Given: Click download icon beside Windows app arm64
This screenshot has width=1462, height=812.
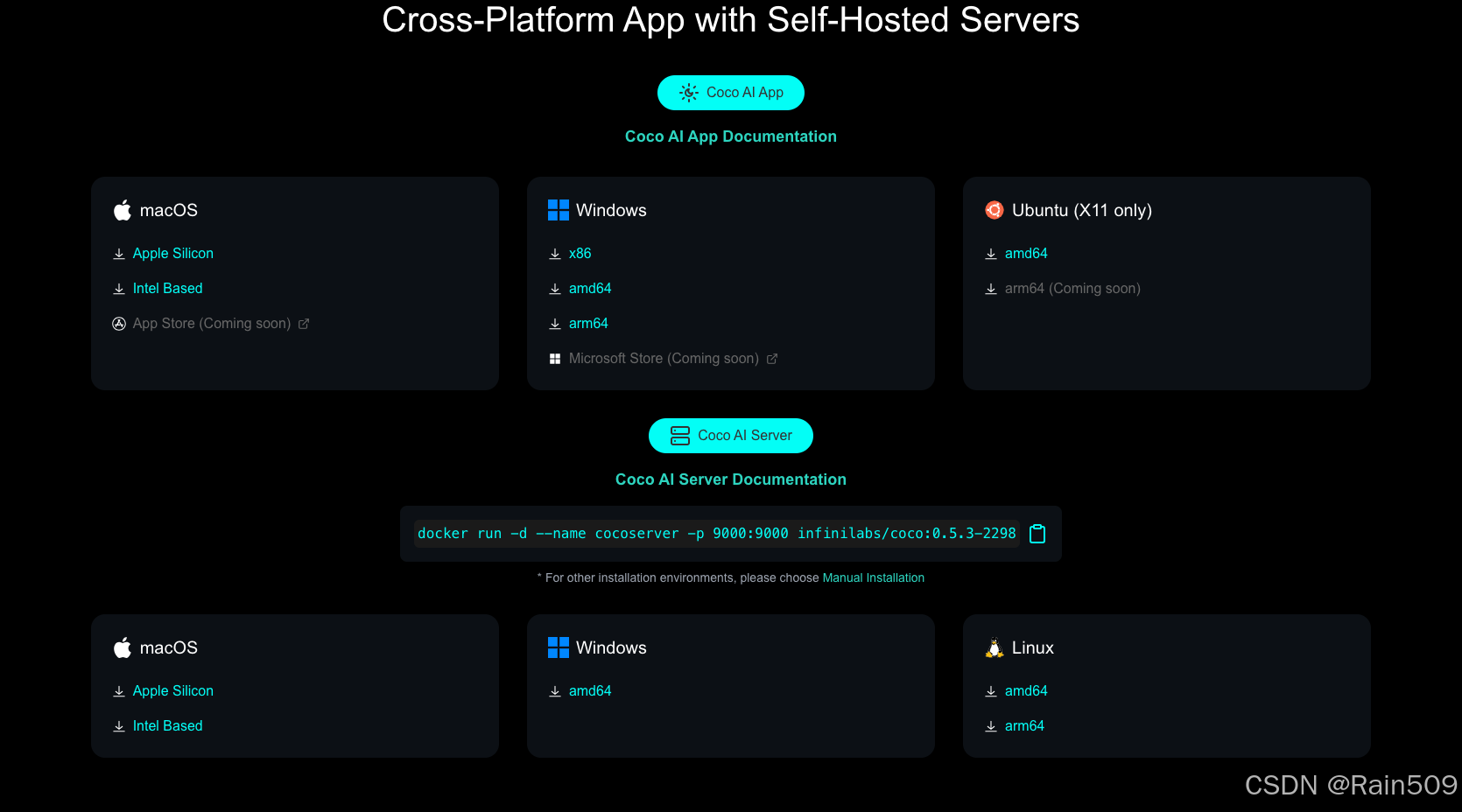Looking at the screenshot, I should tap(555, 324).
